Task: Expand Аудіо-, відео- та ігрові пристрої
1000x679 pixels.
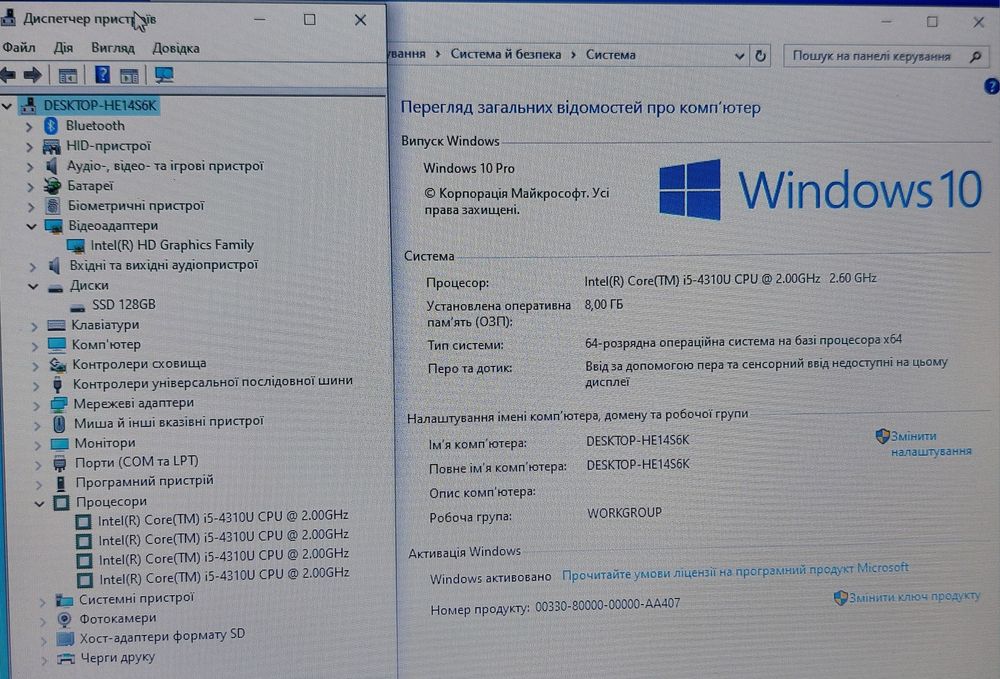Action: (30, 167)
